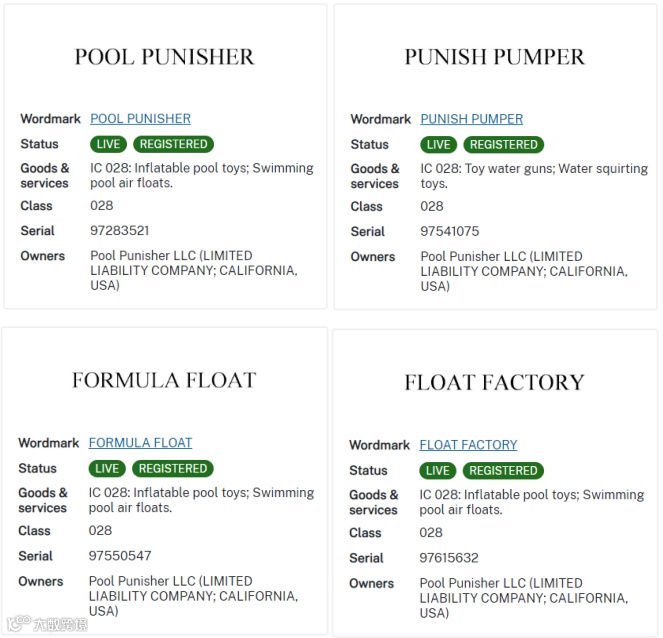Click serial number 97283521
The height and width of the screenshot is (638, 663).
pyautogui.click(x=120, y=230)
